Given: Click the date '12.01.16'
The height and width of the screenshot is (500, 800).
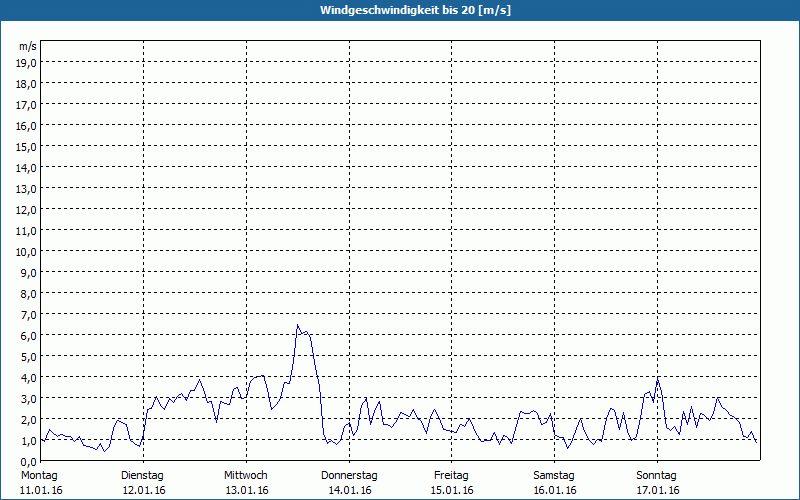Looking at the screenshot, I should click(144, 491).
